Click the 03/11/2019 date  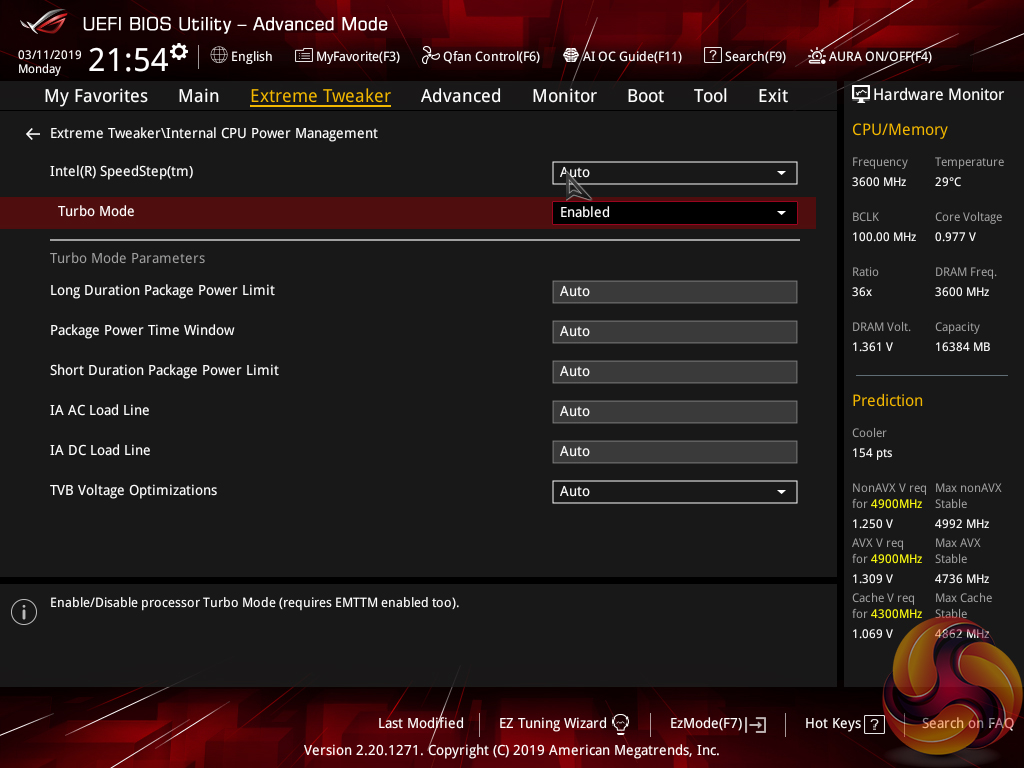(50, 55)
